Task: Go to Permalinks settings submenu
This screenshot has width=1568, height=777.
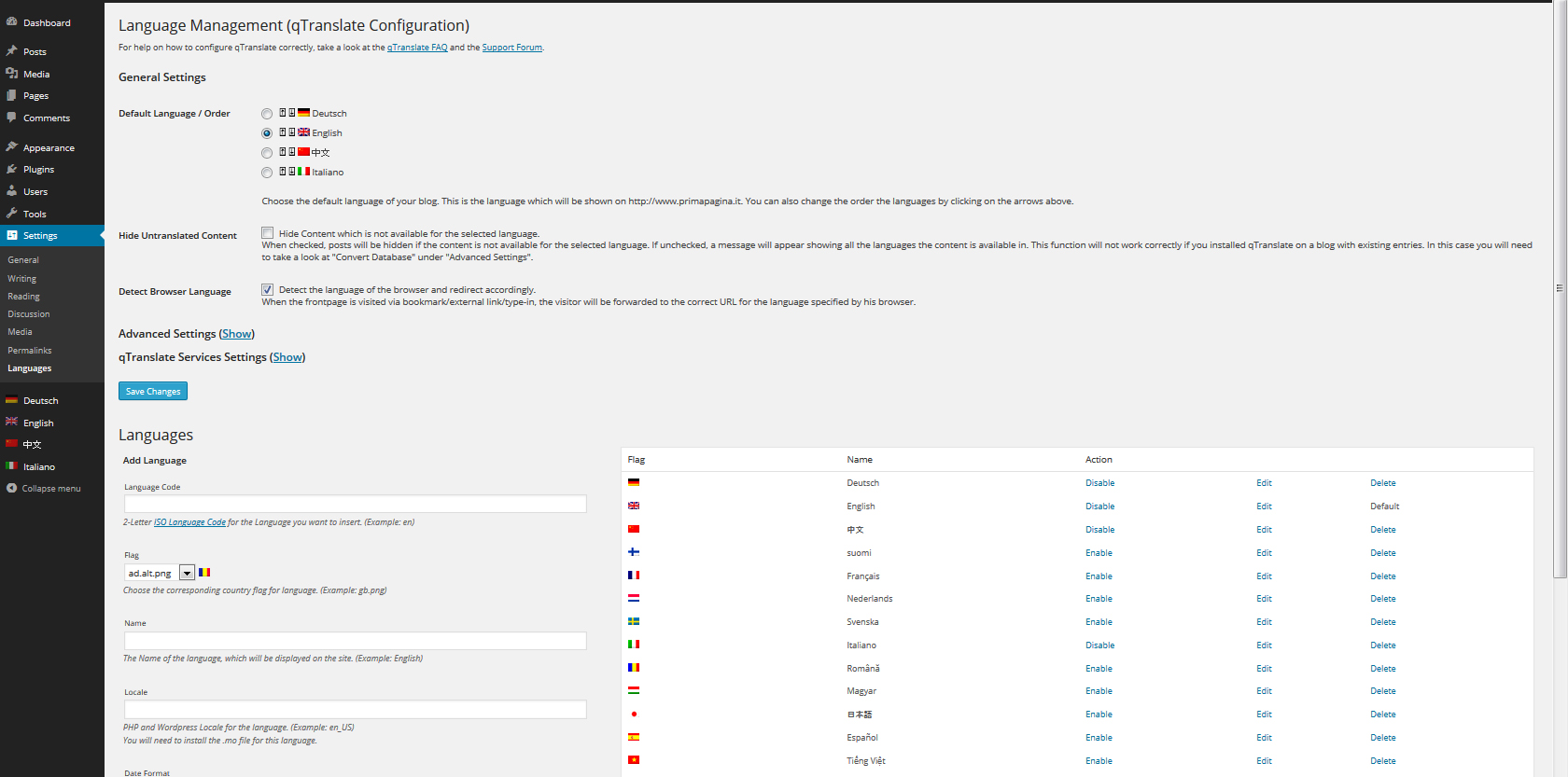Action: pyautogui.click(x=30, y=351)
